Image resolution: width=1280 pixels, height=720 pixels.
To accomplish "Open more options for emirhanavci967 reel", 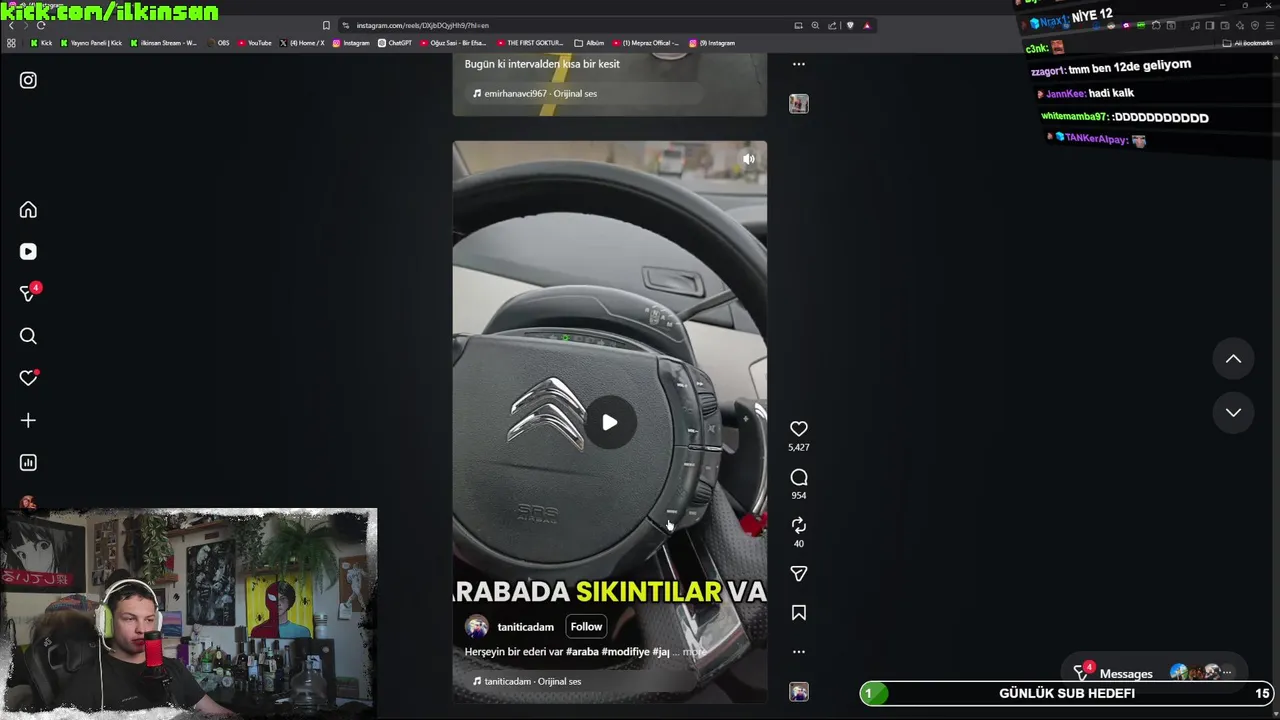I will pos(798,64).
